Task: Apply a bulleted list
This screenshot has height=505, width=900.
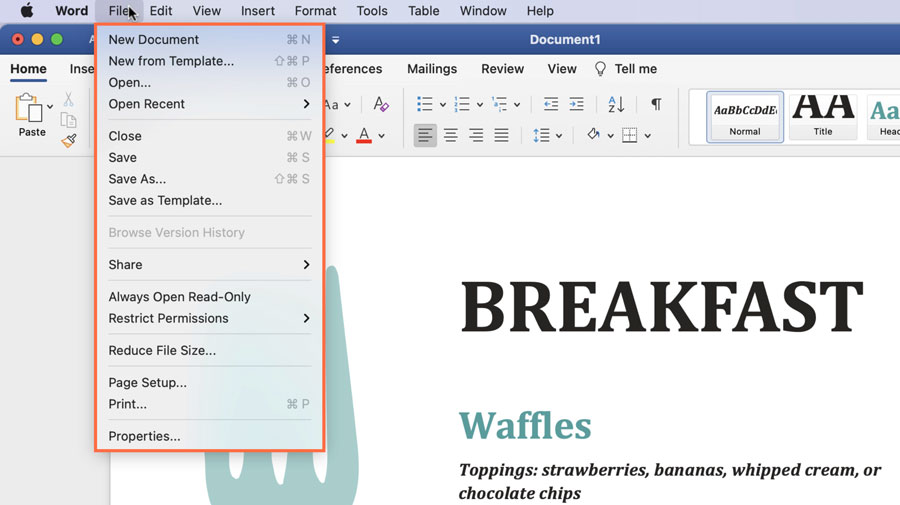Action: coord(425,104)
